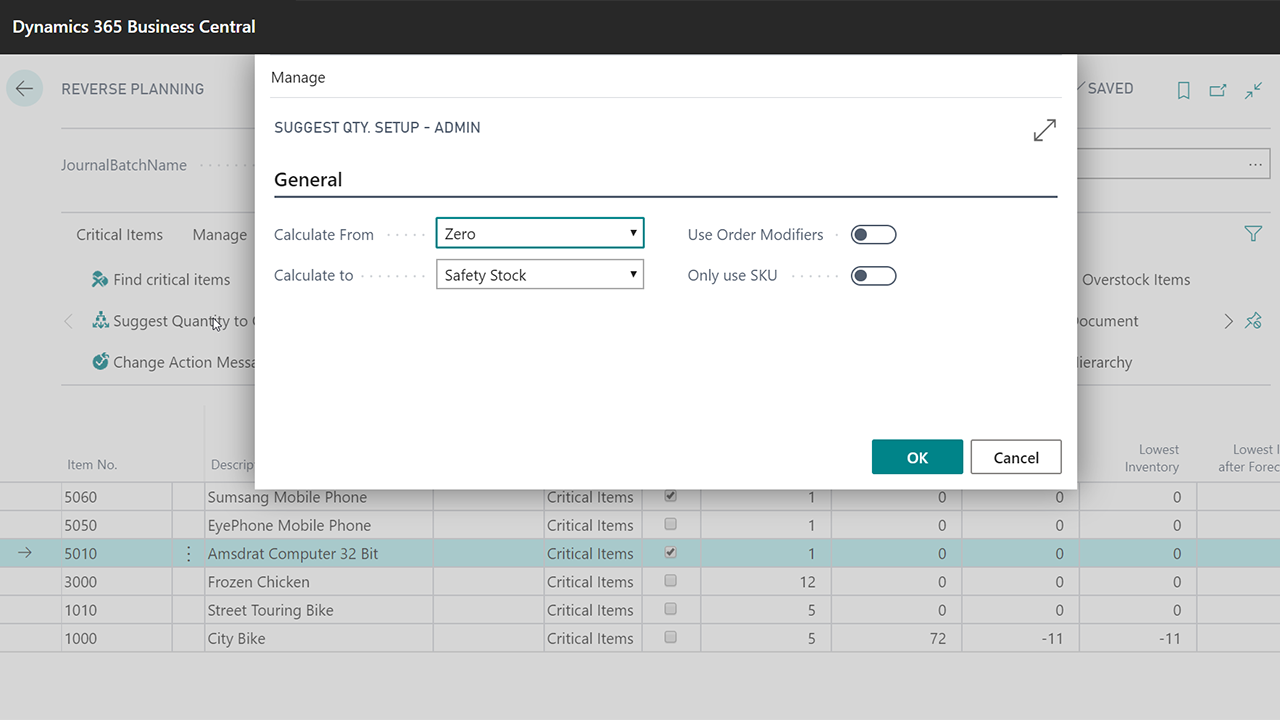1280x720 pixels.
Task: Open the Calculate to dropdown
Action: tap(540, 275)
